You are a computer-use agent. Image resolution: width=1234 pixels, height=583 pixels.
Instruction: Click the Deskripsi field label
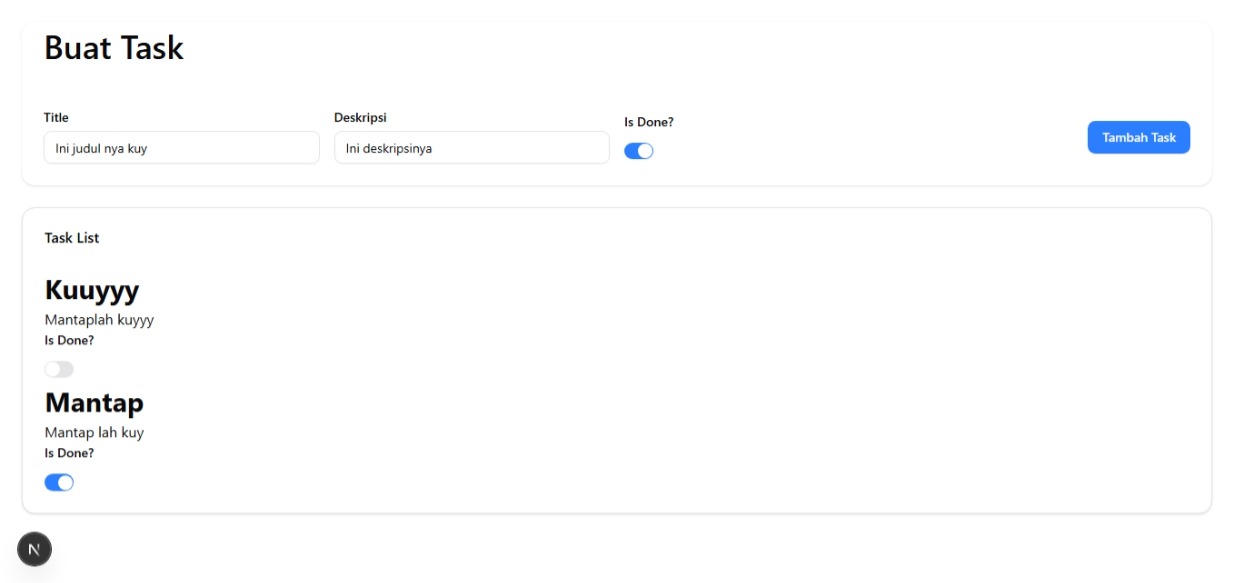(360, 115)
